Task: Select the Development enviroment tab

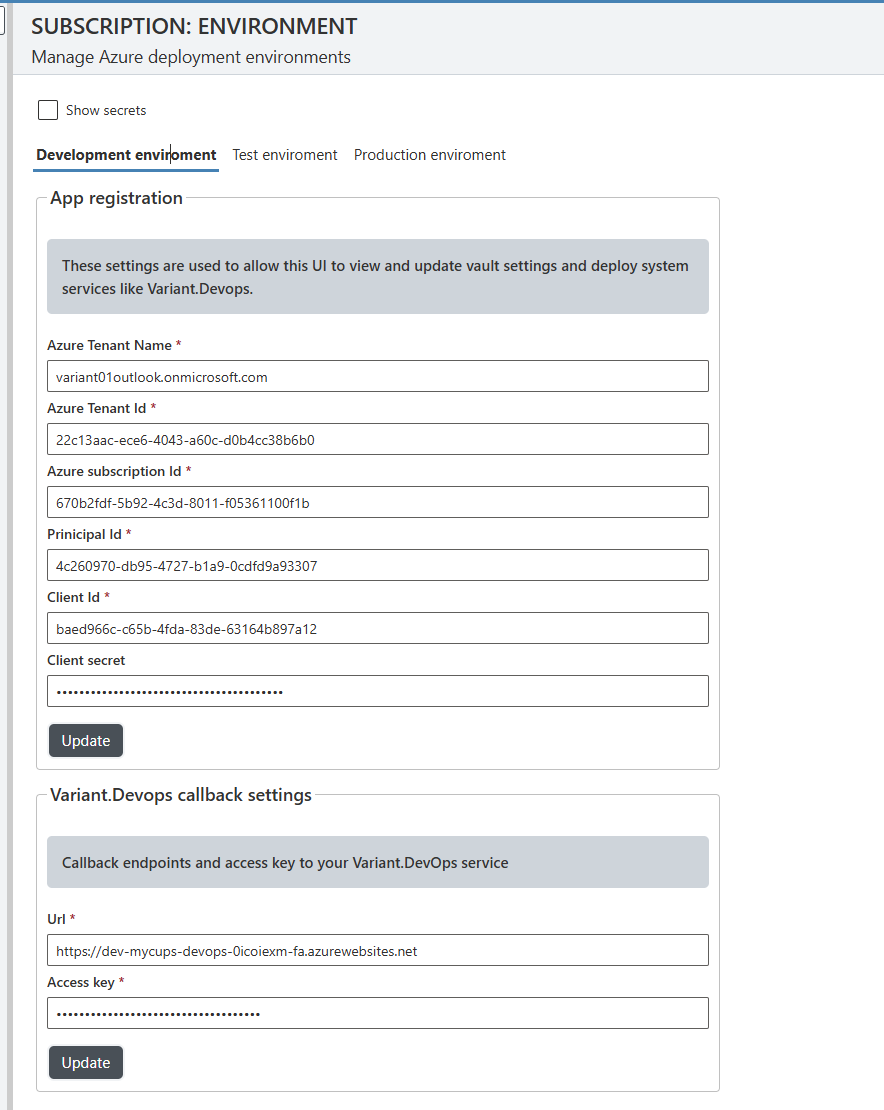Action: (126, 155)
